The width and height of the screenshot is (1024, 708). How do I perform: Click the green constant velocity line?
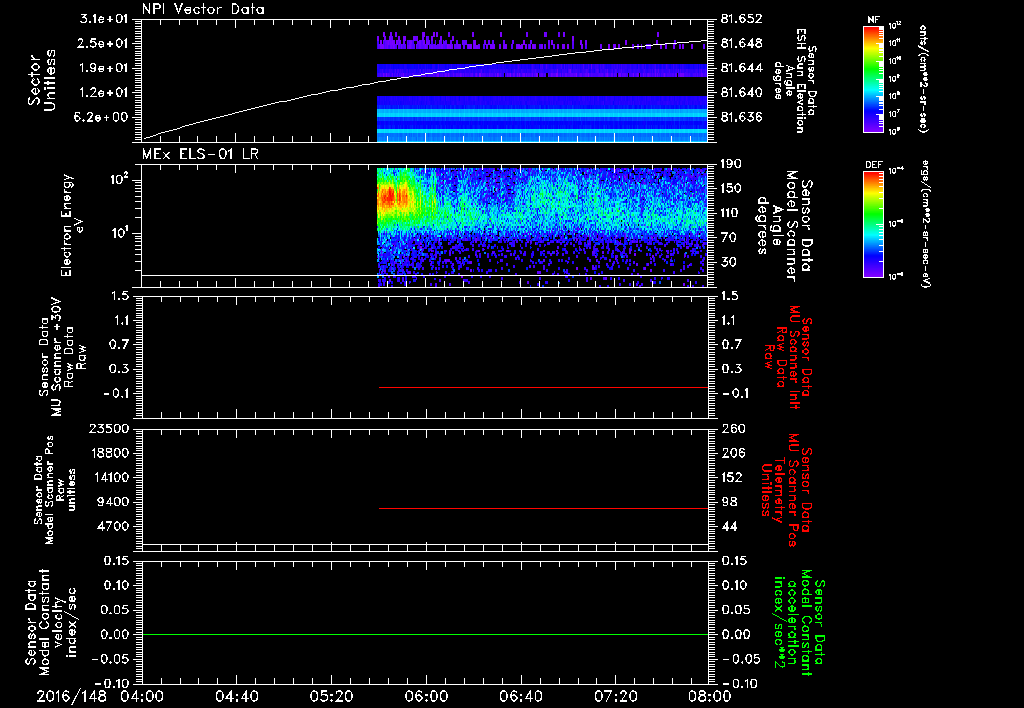click(425, 634)
